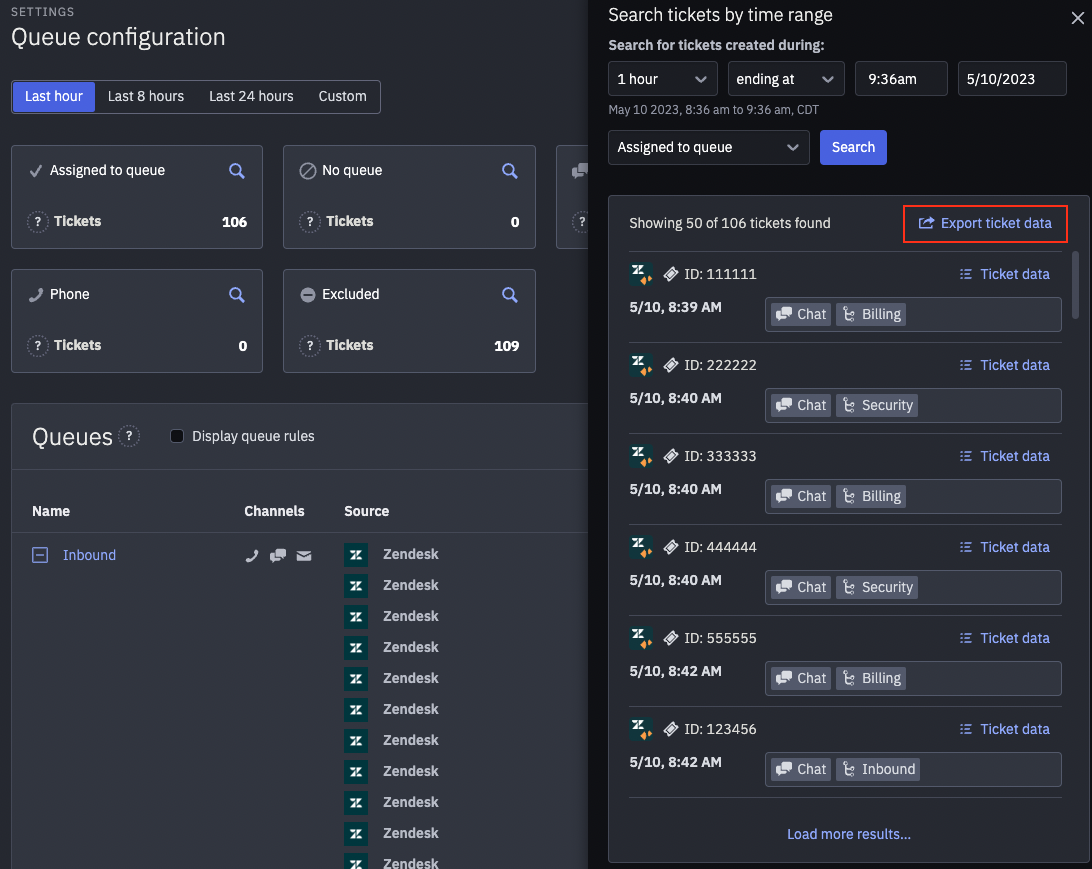Click the Inbound queue tag on ticket 123456
This screenshot has width=1092, height=869.
pos(878,769)
